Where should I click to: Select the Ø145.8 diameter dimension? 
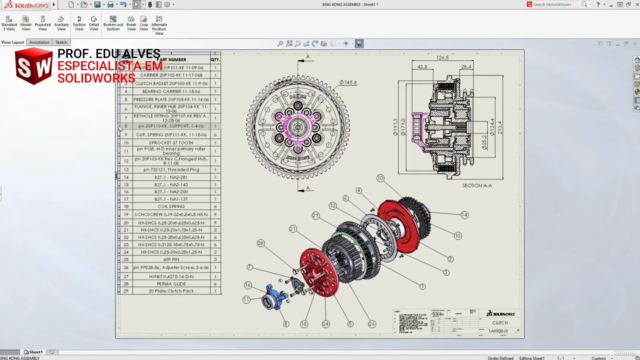[x=348, y=83]
